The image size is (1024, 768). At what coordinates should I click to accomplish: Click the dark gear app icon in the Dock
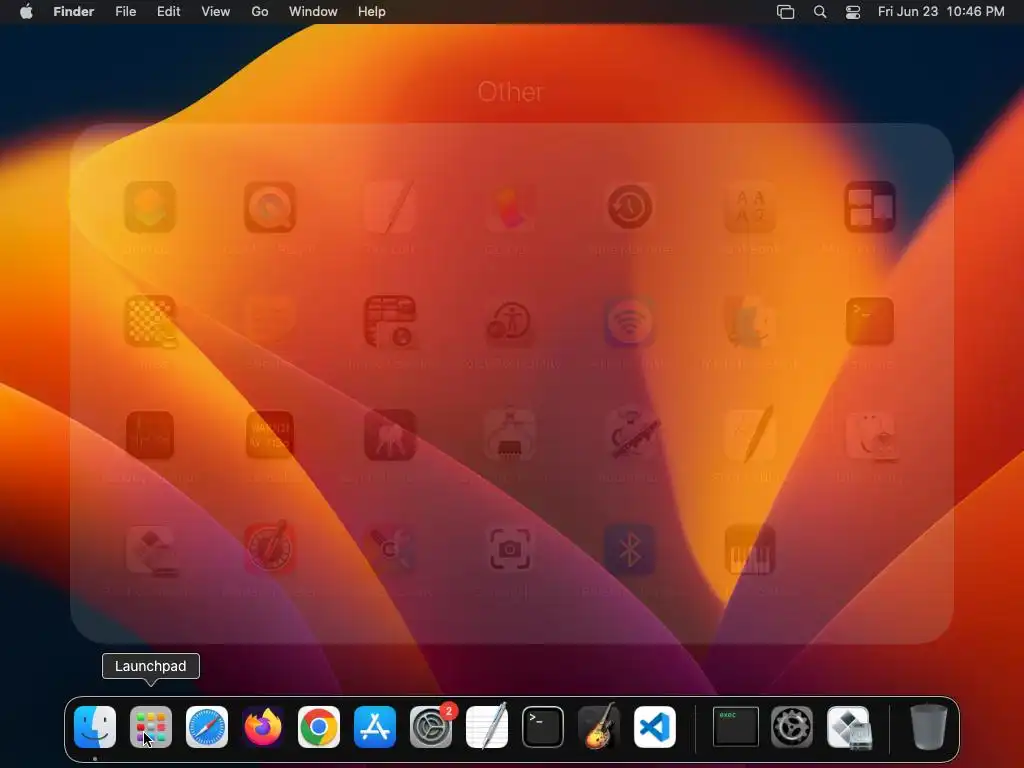pos(792,727)
